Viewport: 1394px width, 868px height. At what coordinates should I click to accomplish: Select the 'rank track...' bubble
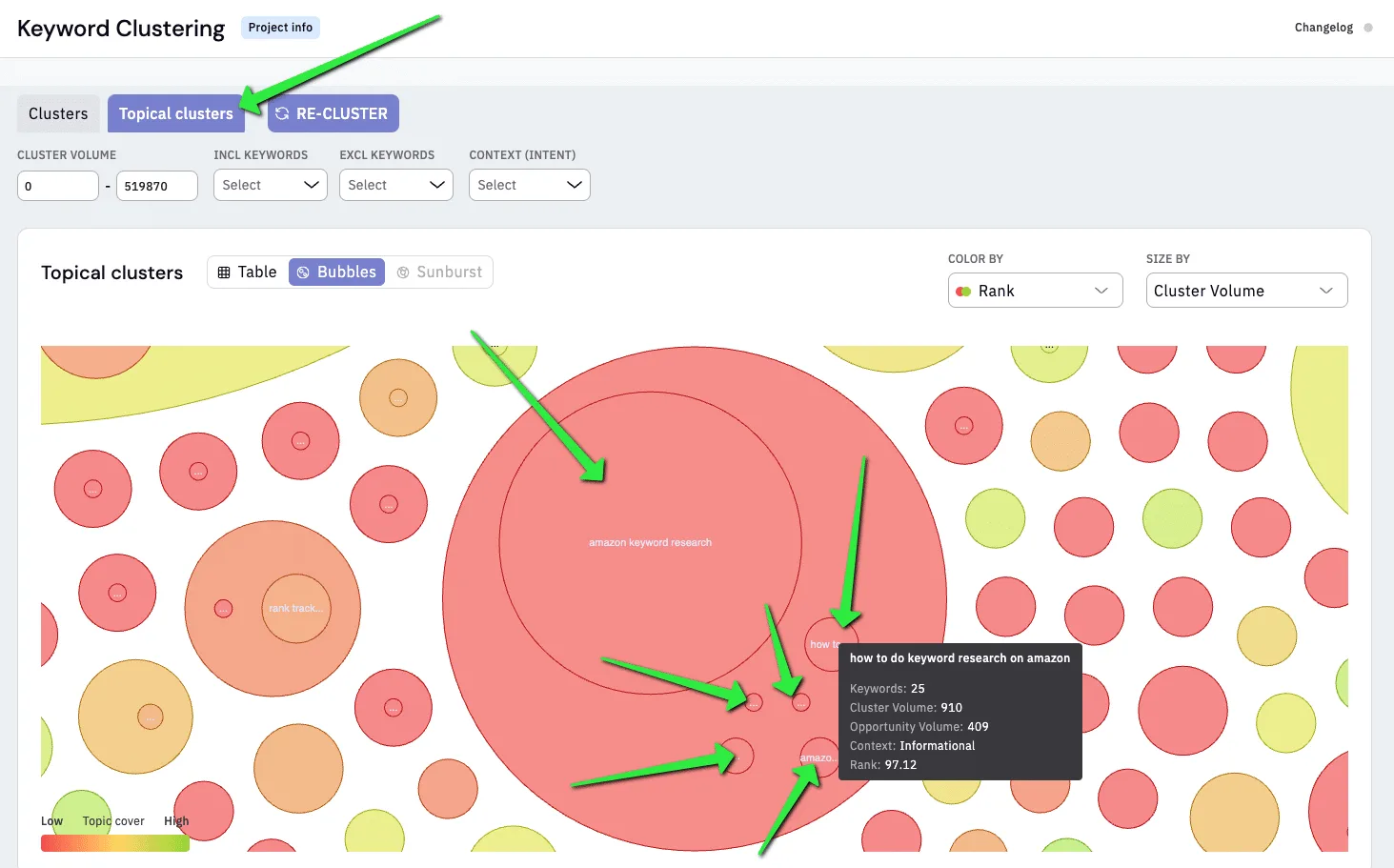tap(296, 609)
